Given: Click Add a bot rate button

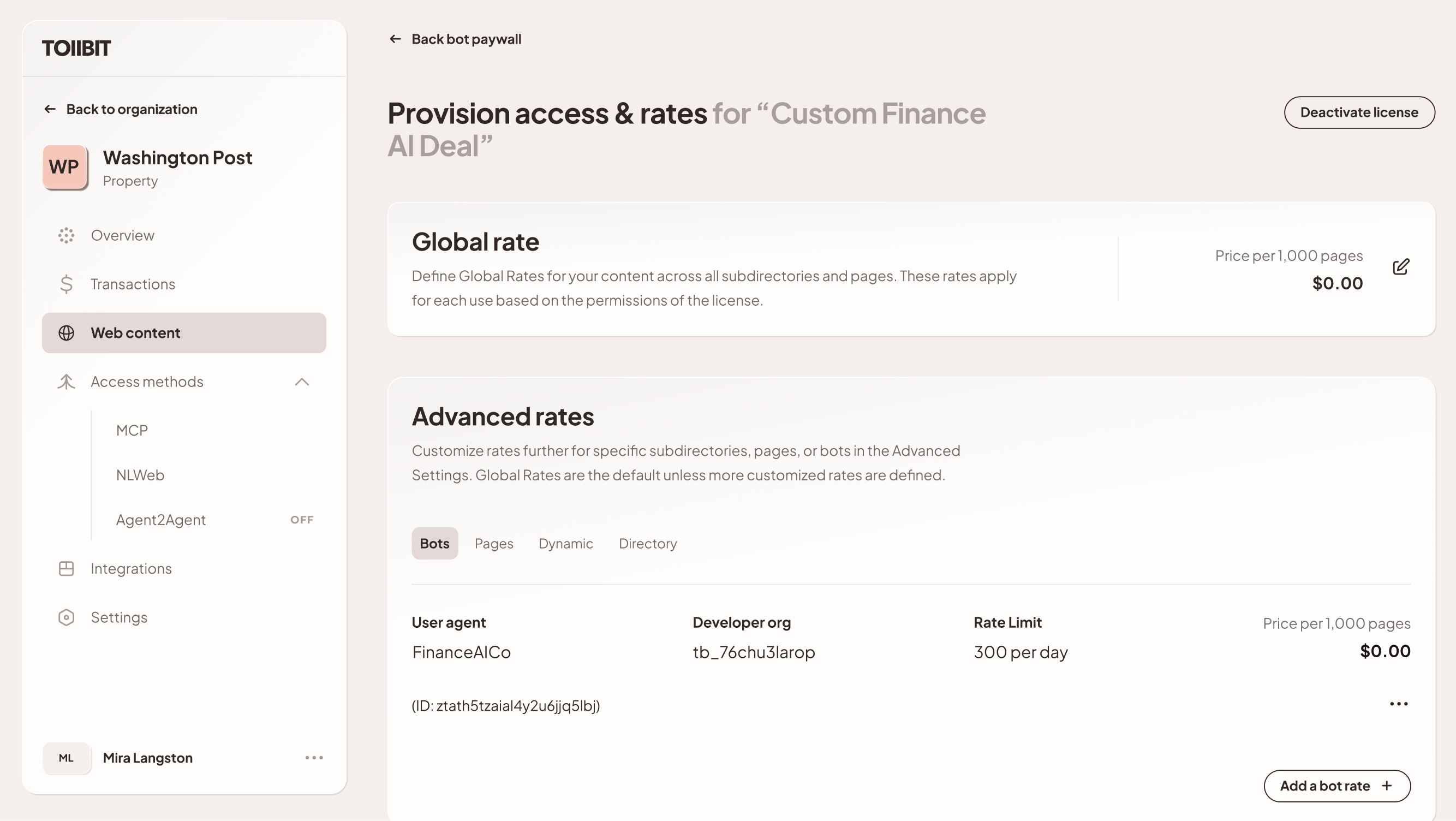Looking at the screenshot, I should 1337,786.
